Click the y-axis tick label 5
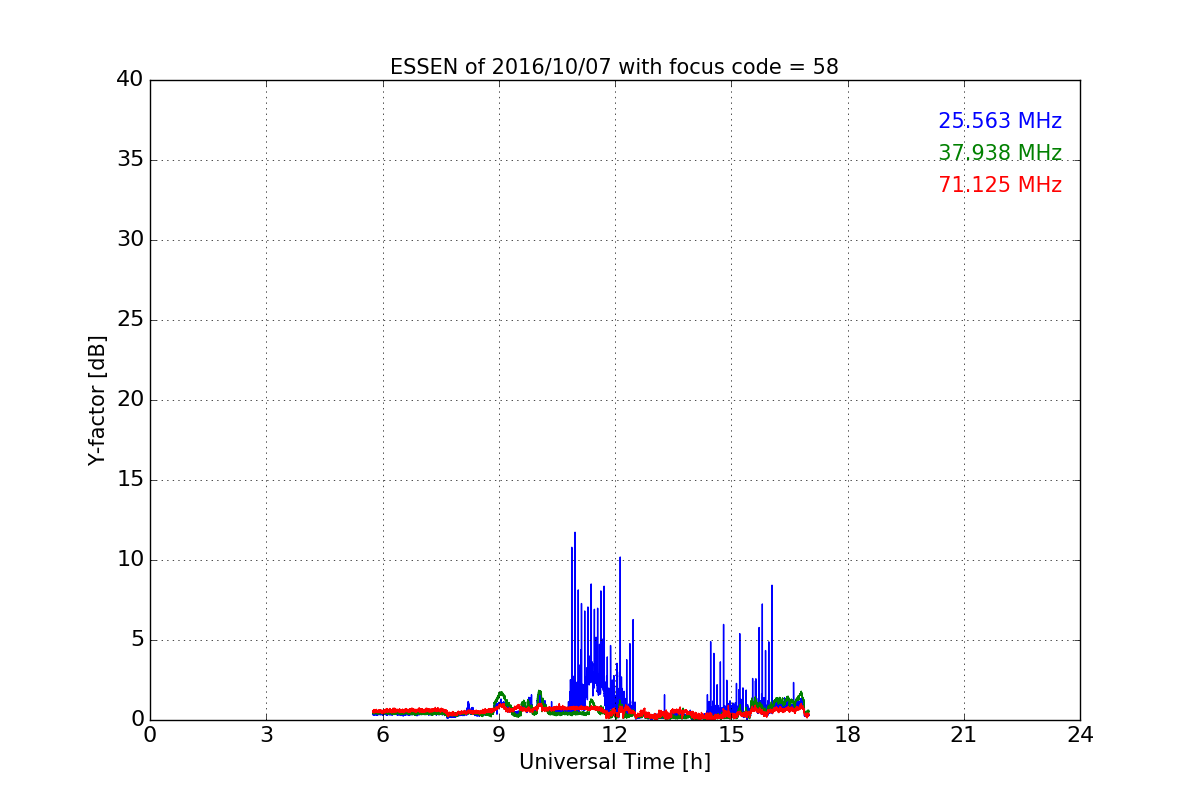This screenshot has height=800, width=1200. click(x=136, y=640)
